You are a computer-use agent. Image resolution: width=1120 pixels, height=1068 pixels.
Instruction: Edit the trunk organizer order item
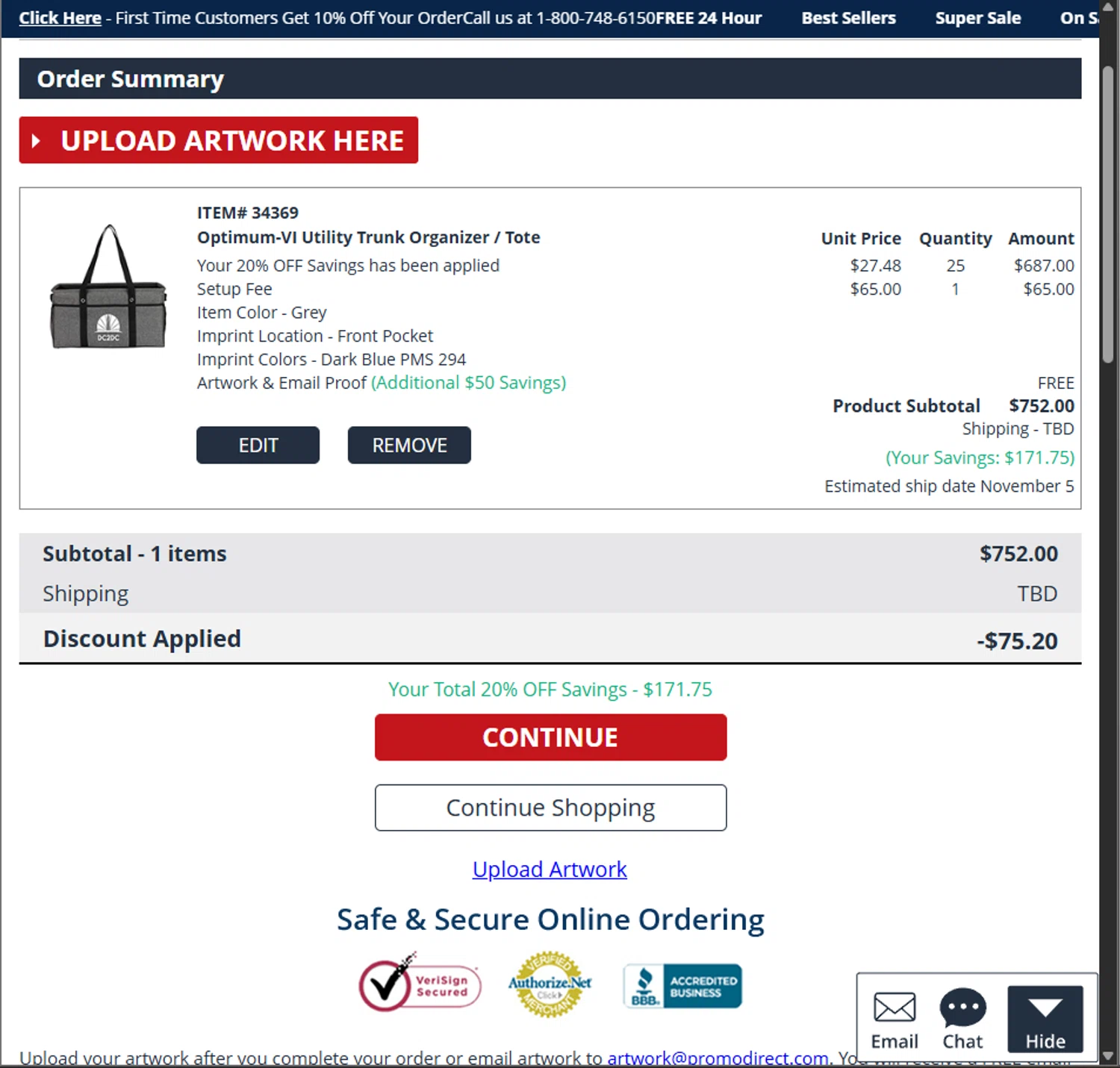(258, 446)
